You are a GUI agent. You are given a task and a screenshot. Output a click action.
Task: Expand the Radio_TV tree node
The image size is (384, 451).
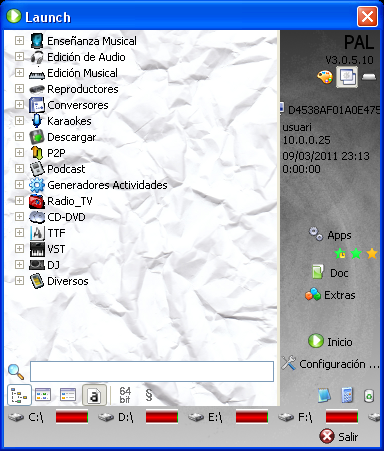click(19, 201)
